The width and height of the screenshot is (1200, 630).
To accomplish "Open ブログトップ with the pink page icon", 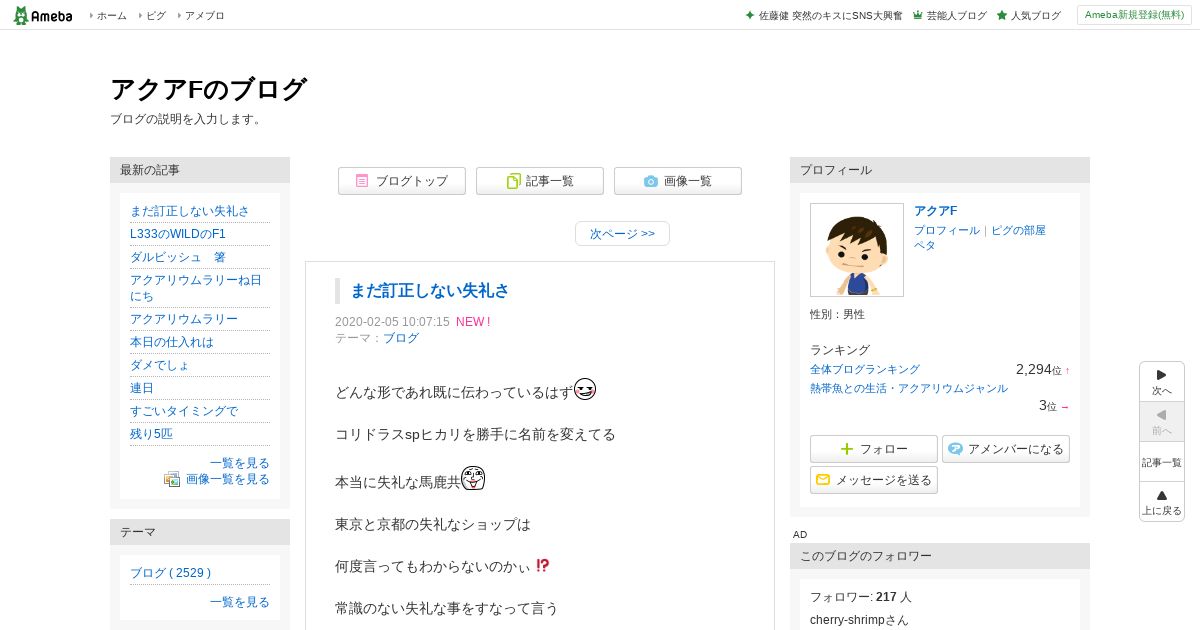I will [402, 181].
